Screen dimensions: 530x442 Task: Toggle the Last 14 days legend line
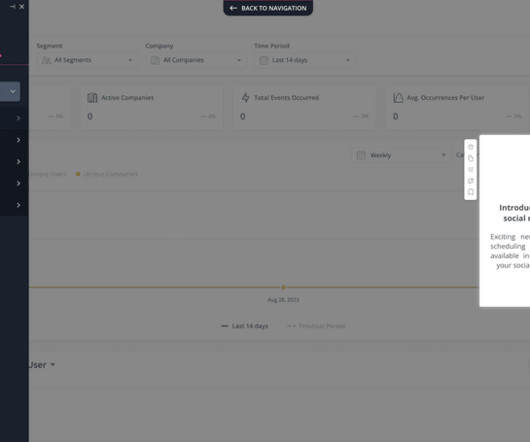point(244,326)
